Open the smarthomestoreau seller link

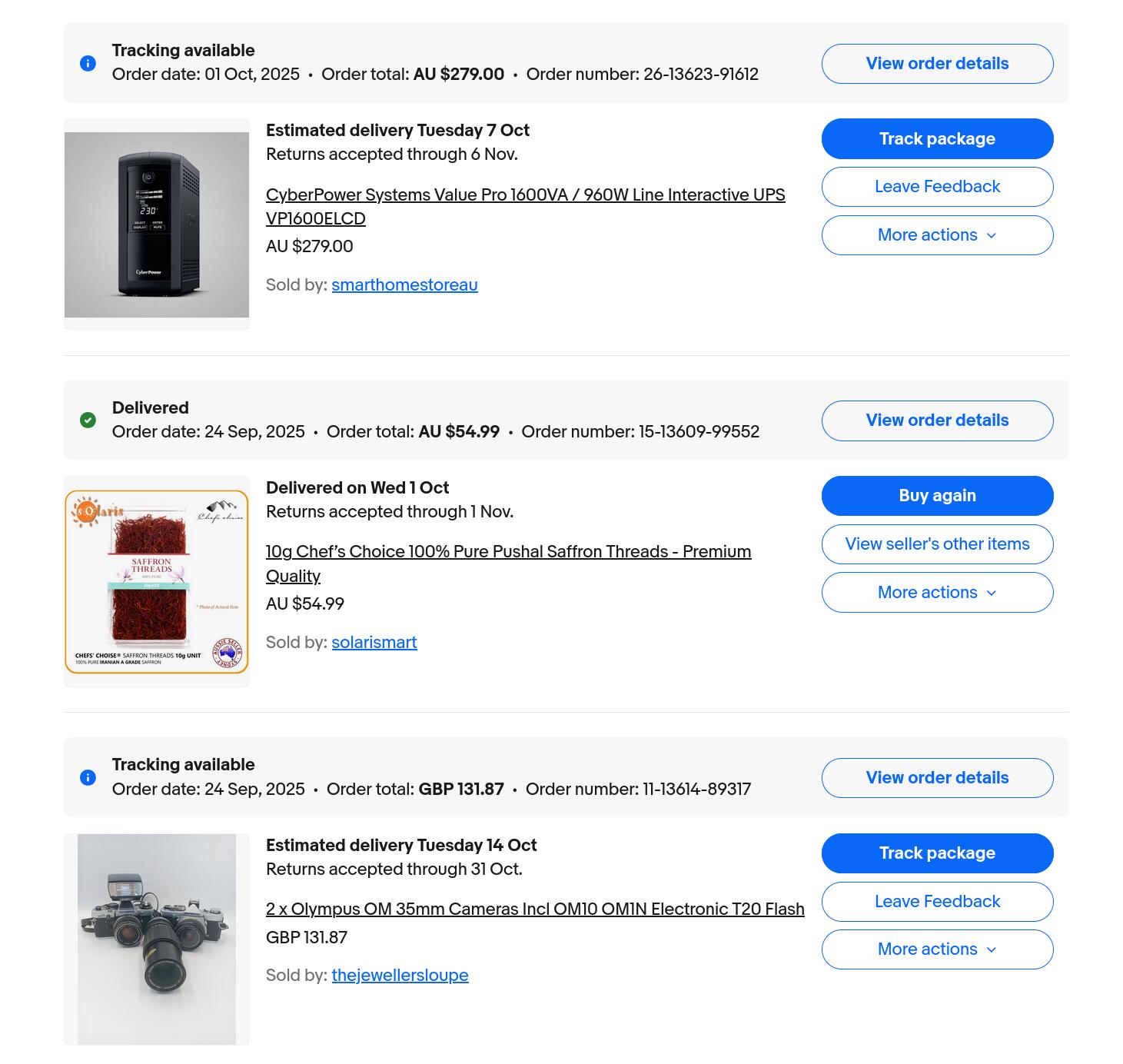404,284
